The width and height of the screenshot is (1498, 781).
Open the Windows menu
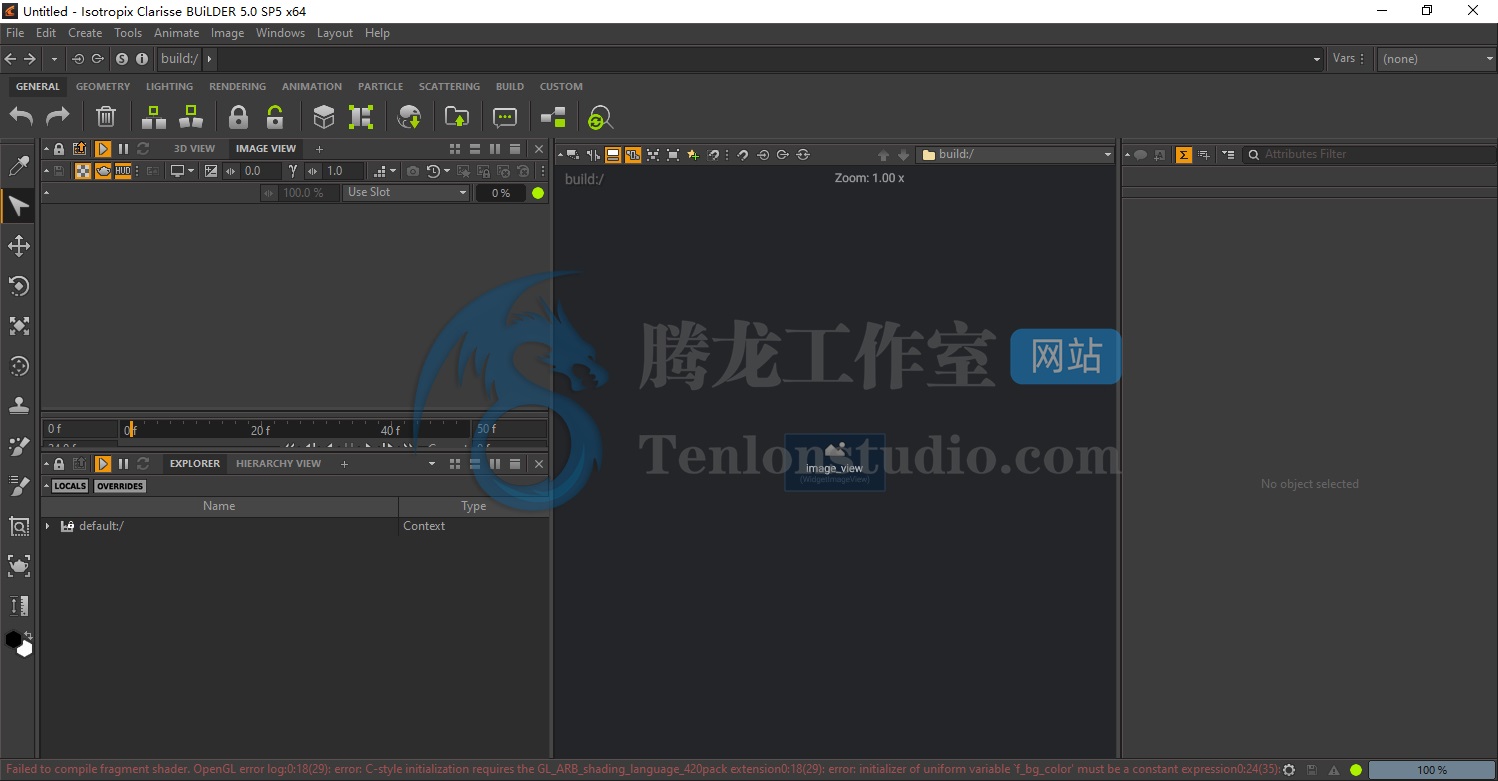tap(280, 33)
